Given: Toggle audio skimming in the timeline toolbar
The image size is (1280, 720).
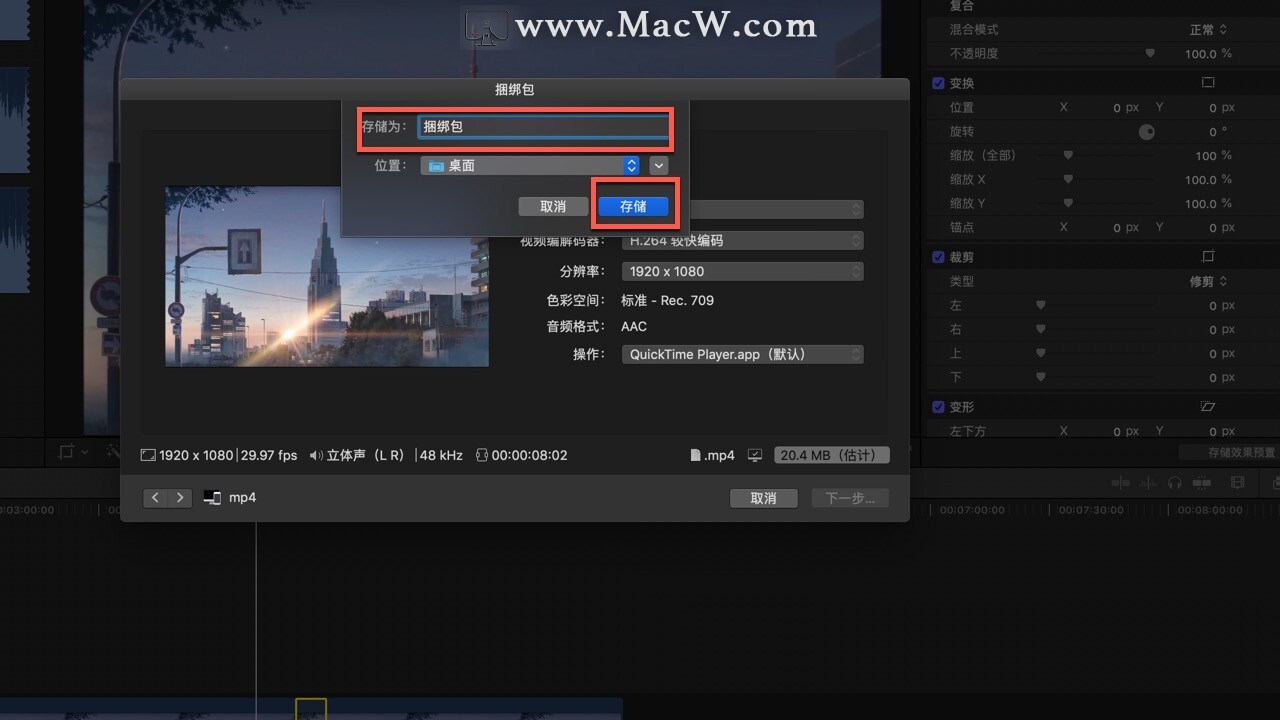Looking at the screenshot, I should click(x=1148, y=482).
